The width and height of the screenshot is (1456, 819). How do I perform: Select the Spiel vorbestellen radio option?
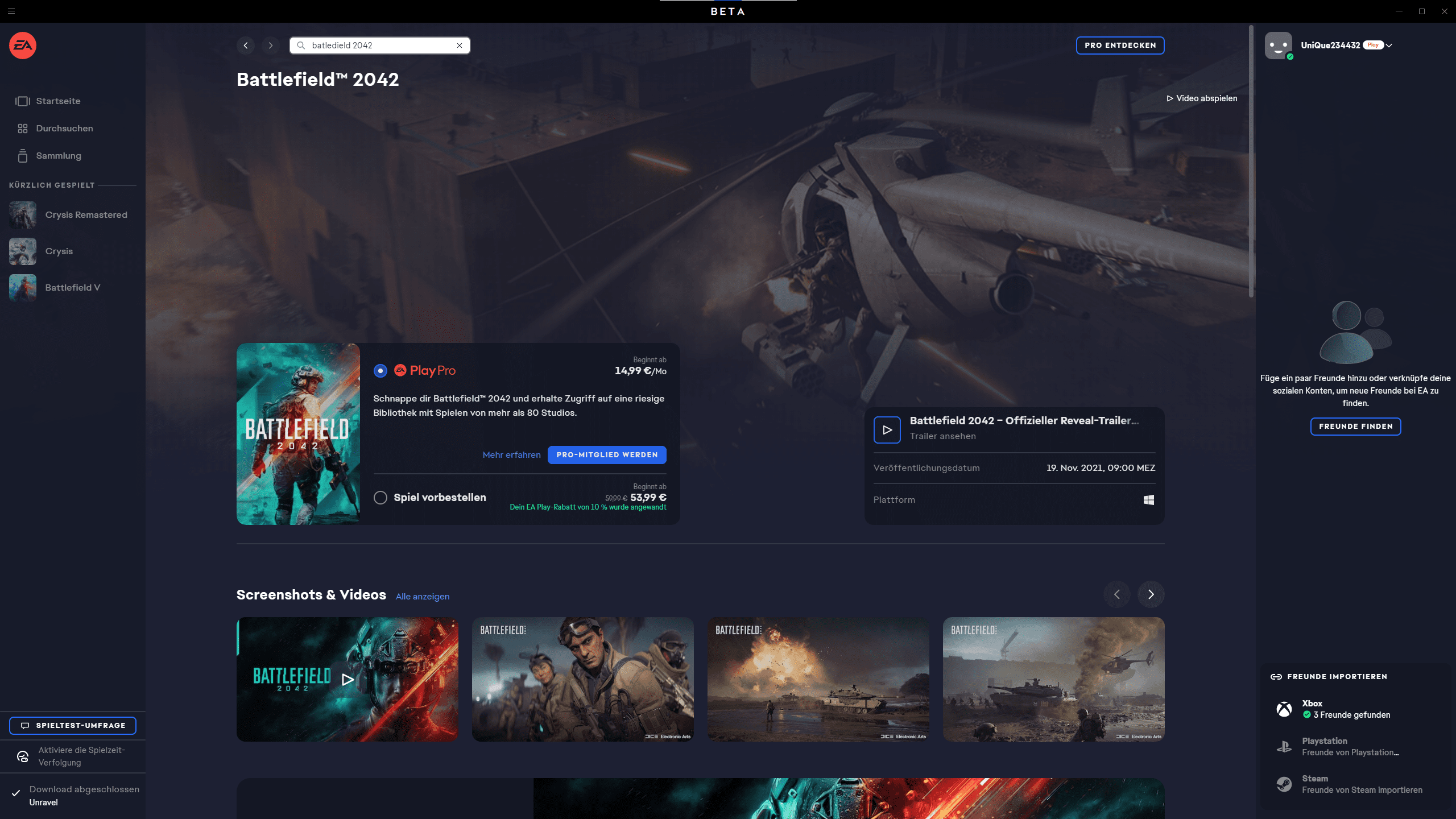tap(380, 498)
